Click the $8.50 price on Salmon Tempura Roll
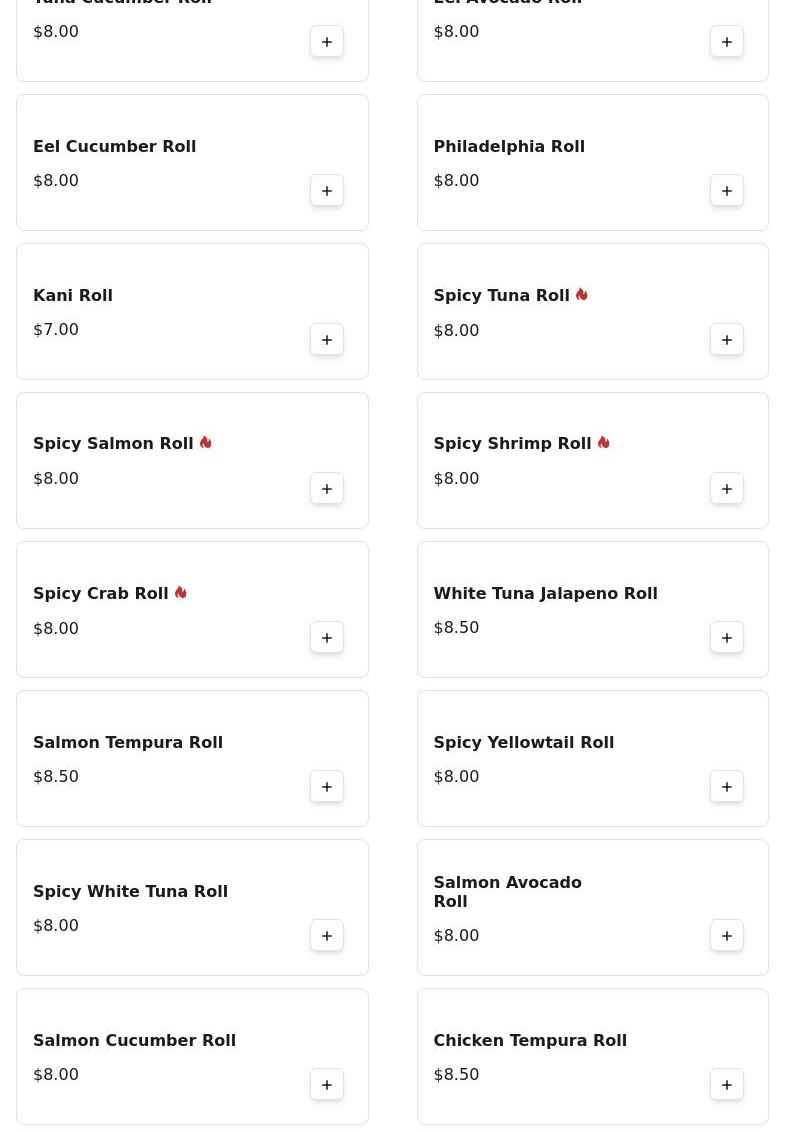785x1132 pixels. (56, 777)
